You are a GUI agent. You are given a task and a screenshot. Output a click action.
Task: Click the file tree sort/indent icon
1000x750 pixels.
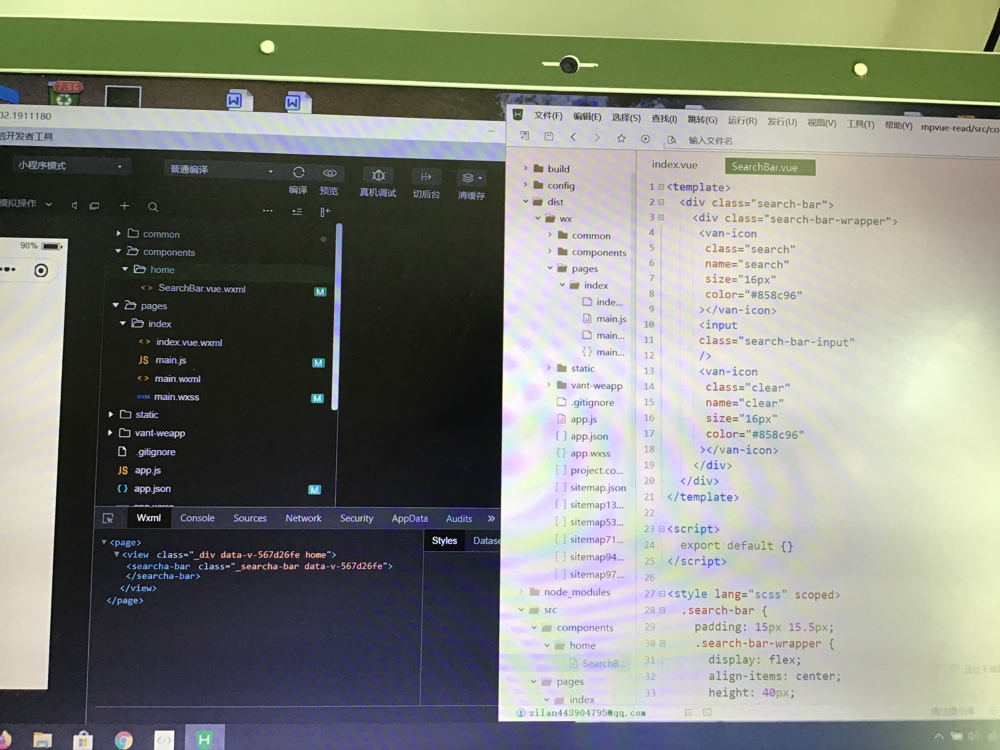(297, 211)
